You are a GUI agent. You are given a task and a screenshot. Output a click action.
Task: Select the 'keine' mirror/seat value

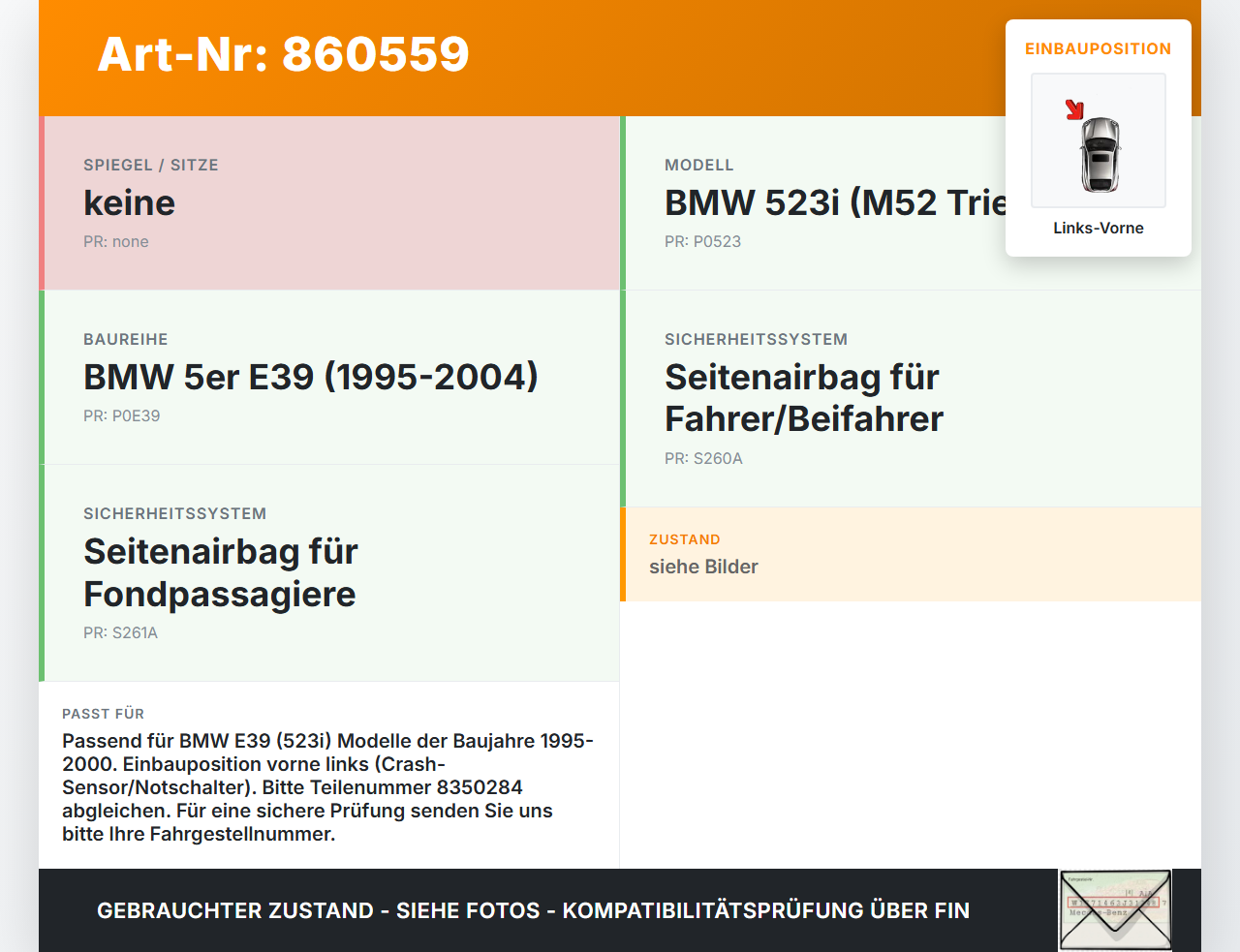pos(130,202)
